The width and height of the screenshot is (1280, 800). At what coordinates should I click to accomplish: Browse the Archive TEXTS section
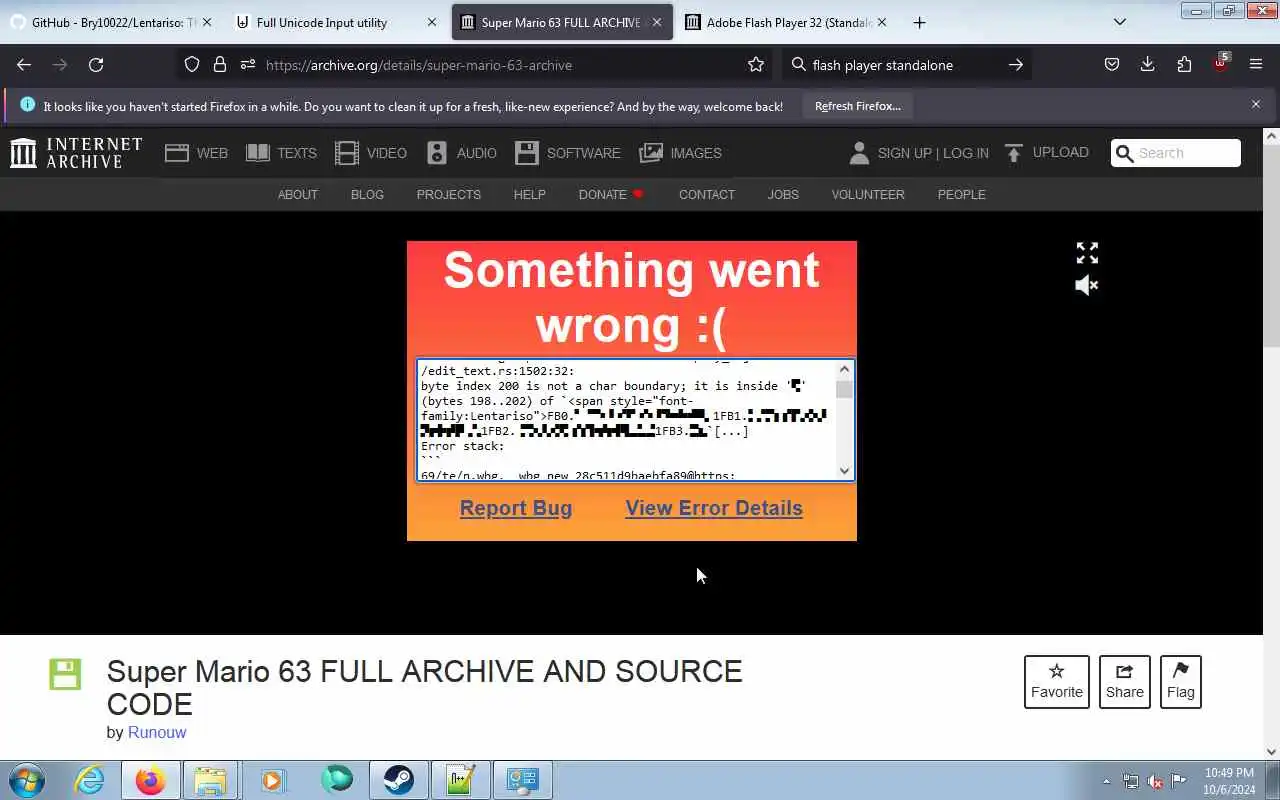(281, 153)
